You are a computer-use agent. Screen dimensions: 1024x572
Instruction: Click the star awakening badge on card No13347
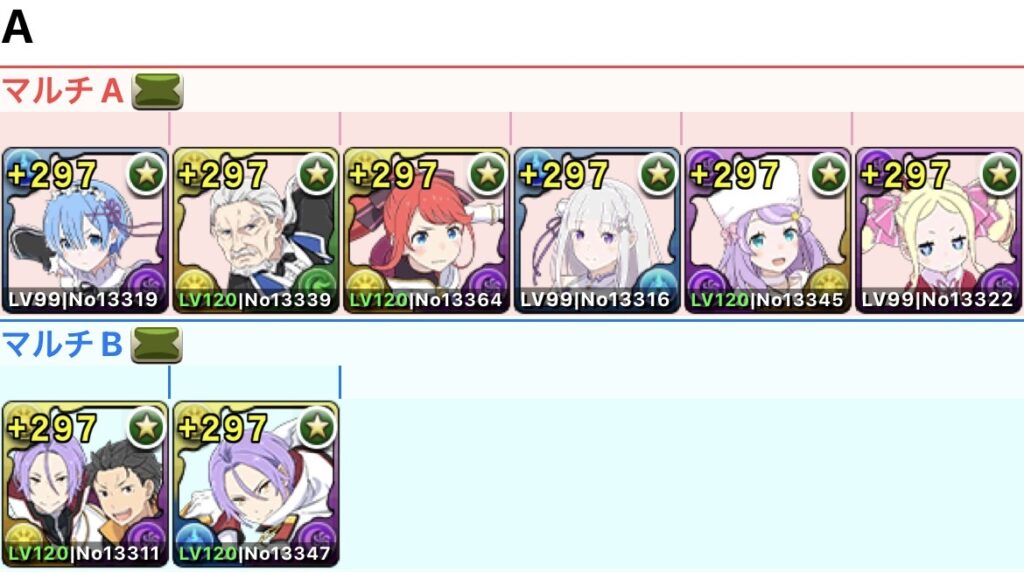[x=317, y=427]
